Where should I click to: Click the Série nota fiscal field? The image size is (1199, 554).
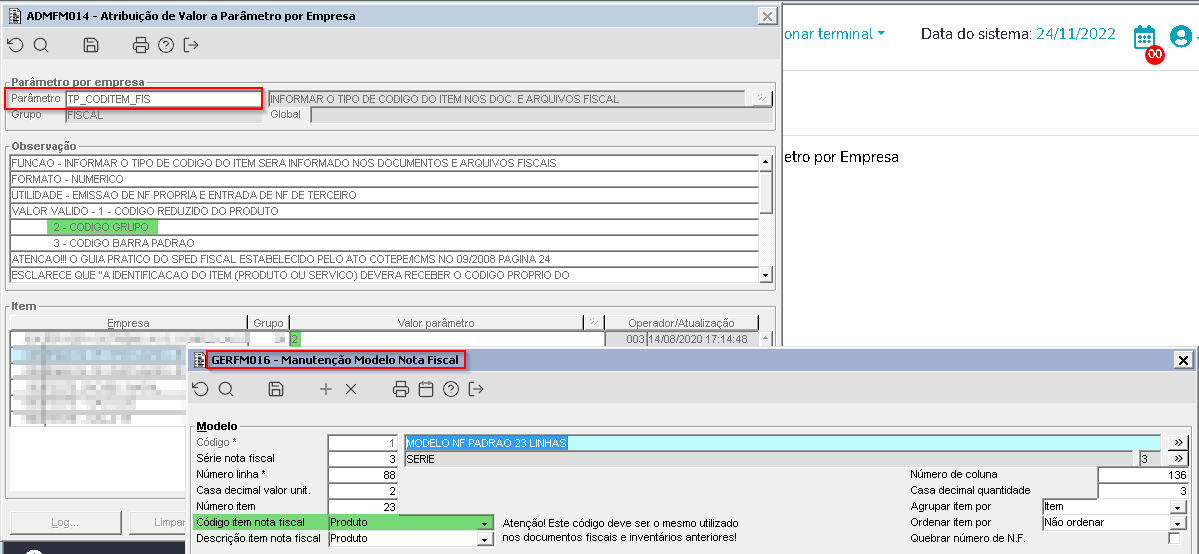pos(363,458)
